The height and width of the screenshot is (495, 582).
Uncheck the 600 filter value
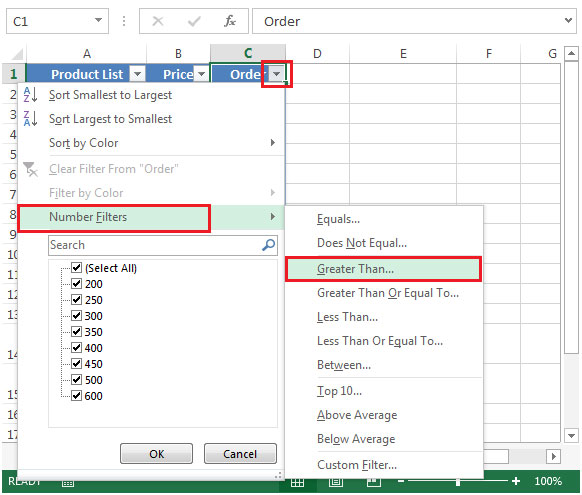tap(76, 396)
